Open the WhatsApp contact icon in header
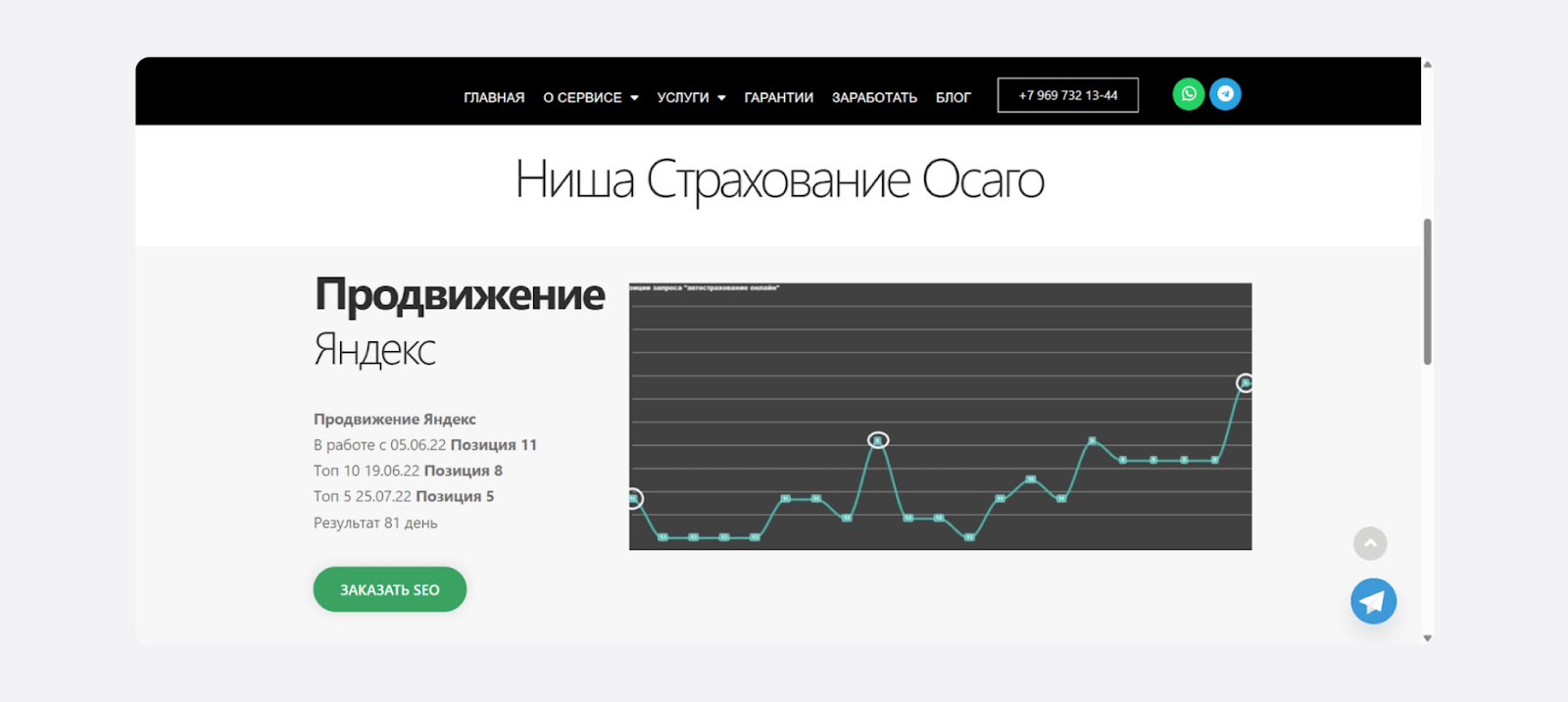1568x702 pixels. 1188,94
